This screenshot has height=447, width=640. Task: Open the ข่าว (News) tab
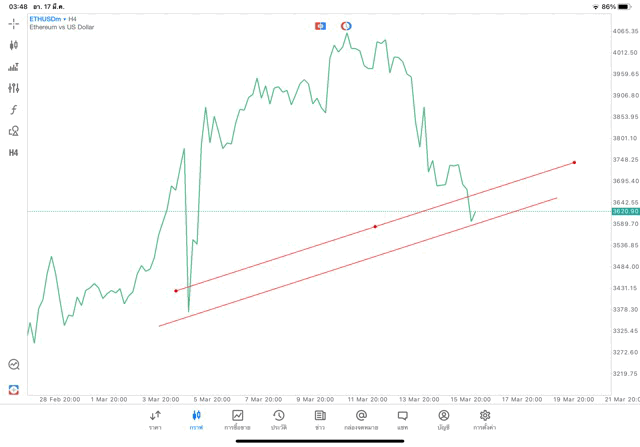[x=320, y=420]
